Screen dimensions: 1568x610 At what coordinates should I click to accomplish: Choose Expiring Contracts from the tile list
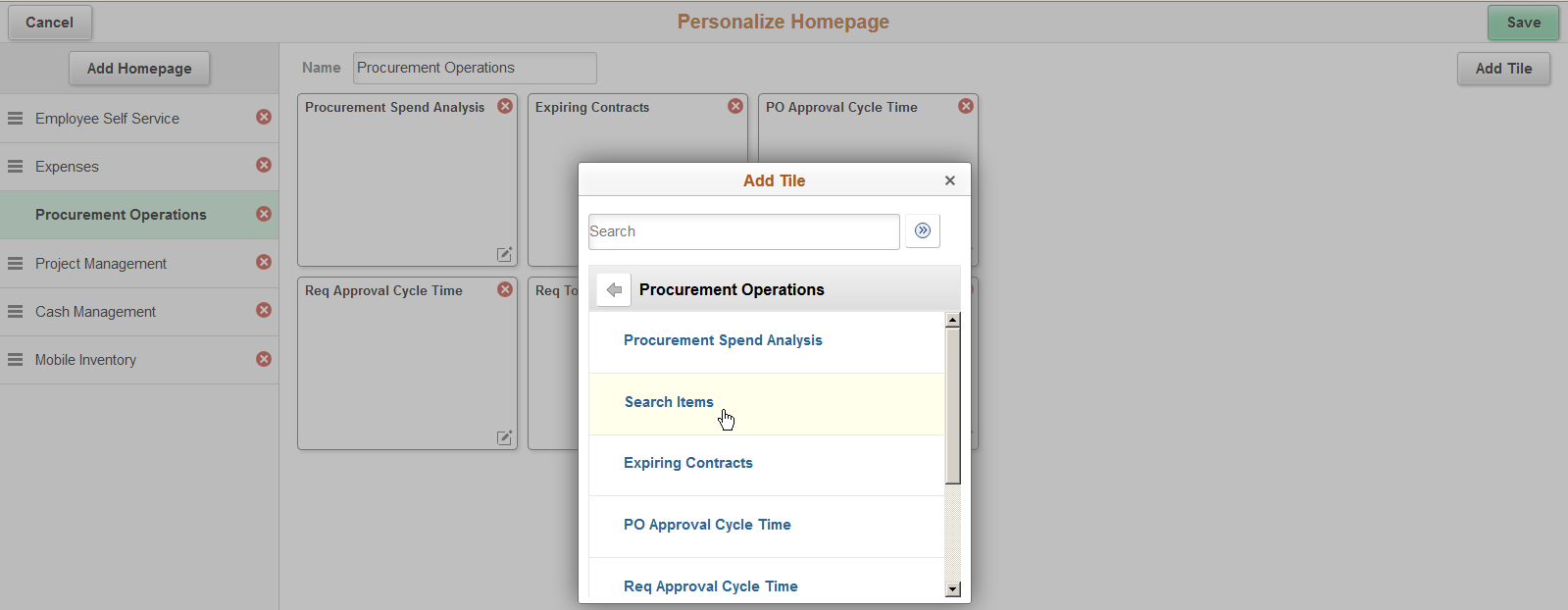tap(687, 463)
